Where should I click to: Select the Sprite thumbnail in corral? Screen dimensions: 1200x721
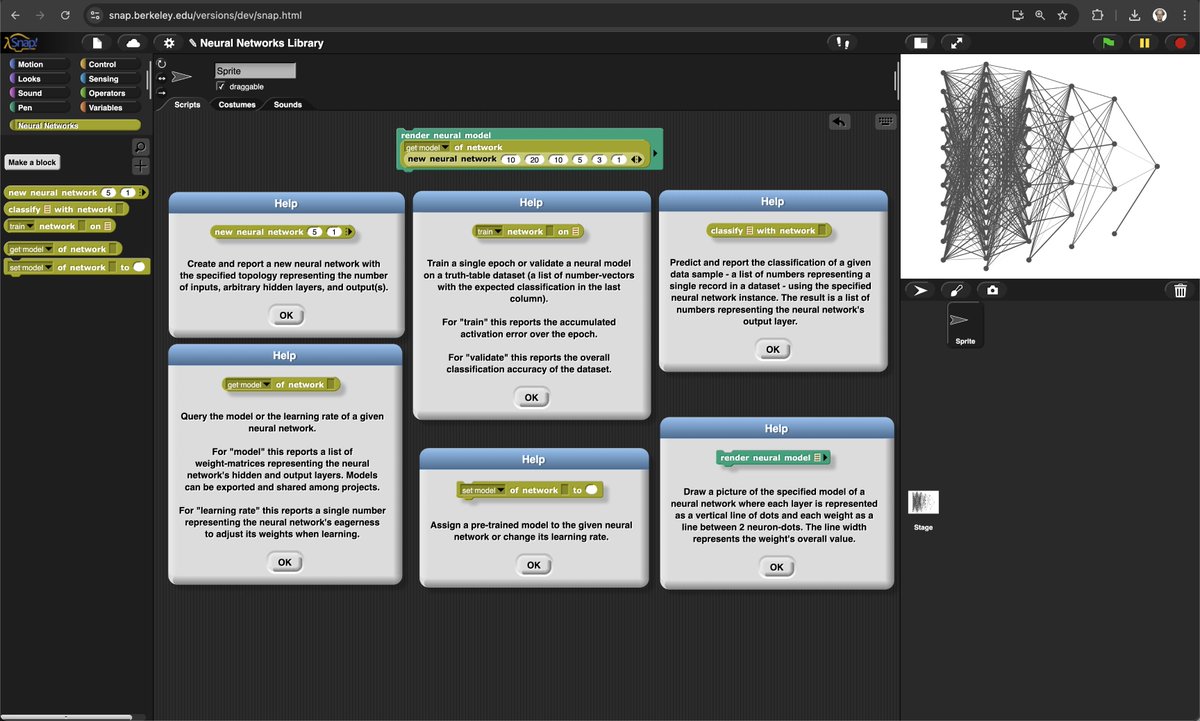965,324
